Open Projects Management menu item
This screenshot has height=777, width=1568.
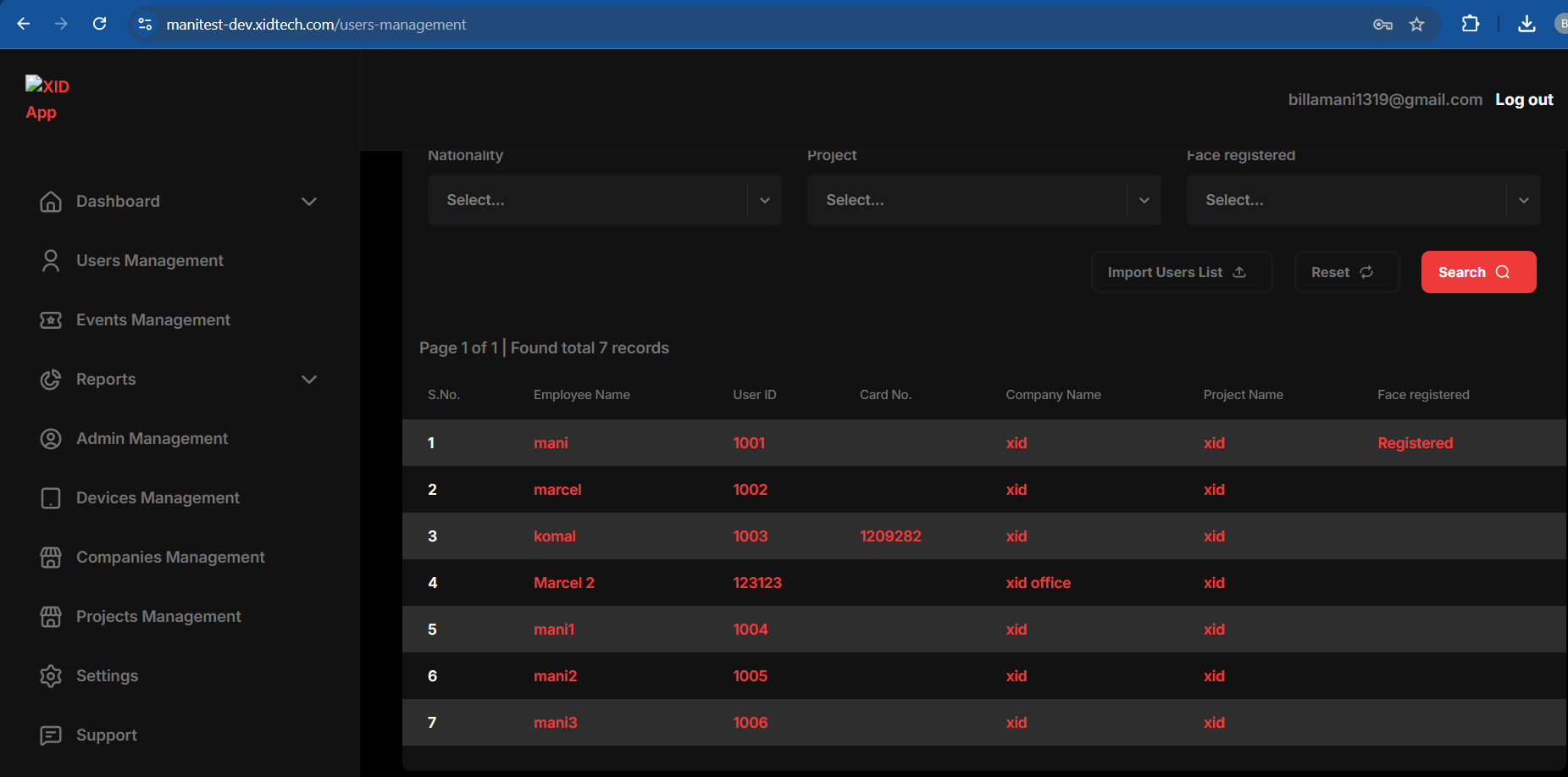tap(158, 617)
